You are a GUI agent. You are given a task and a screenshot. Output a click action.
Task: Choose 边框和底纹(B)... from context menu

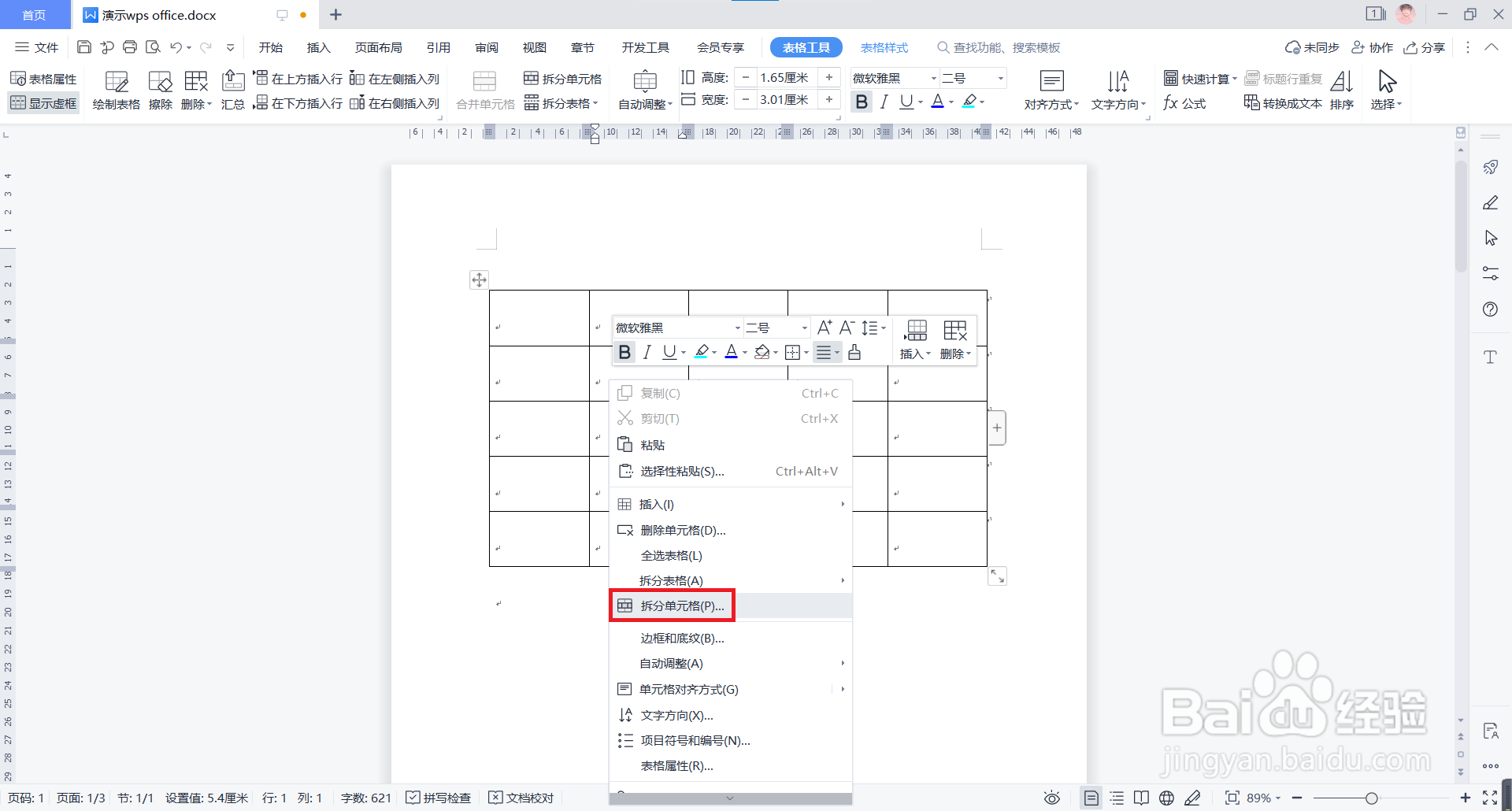point(731,638)
